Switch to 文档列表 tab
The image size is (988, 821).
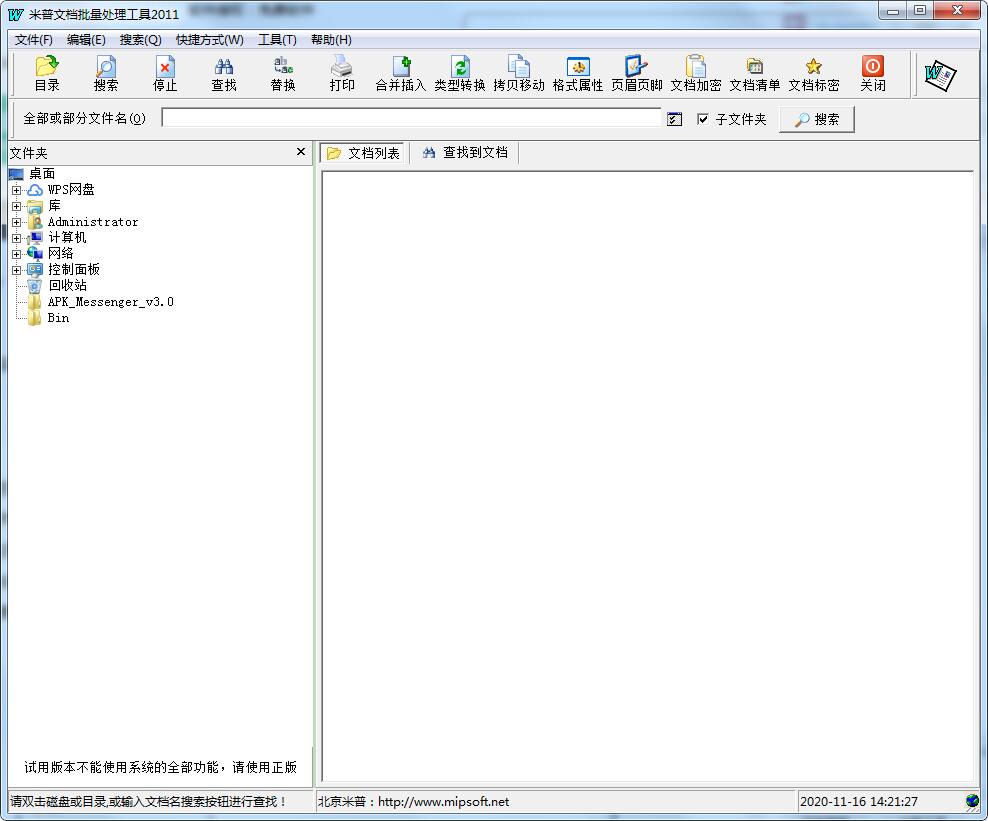363,153
